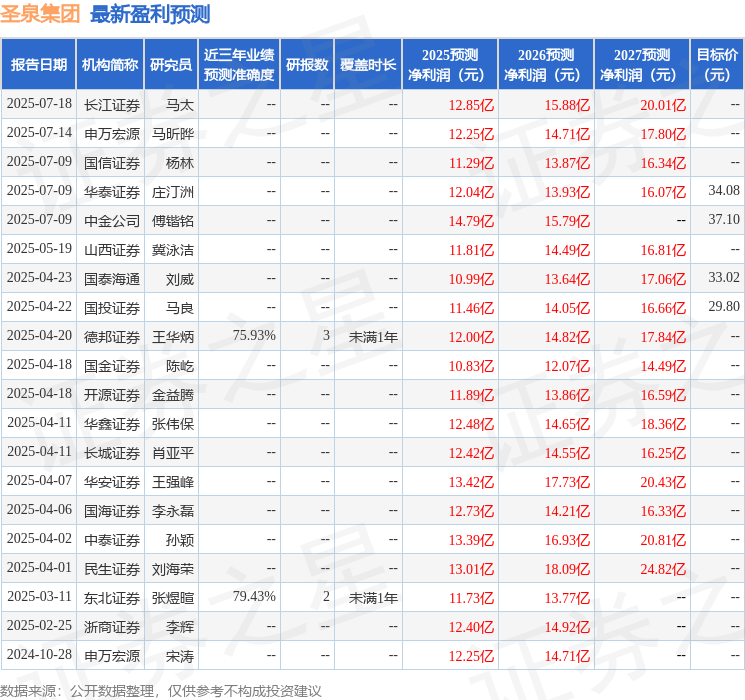Select the 12.85亿 profit value
The height and width of the screenshot is (700, 745).
(471, 105)
